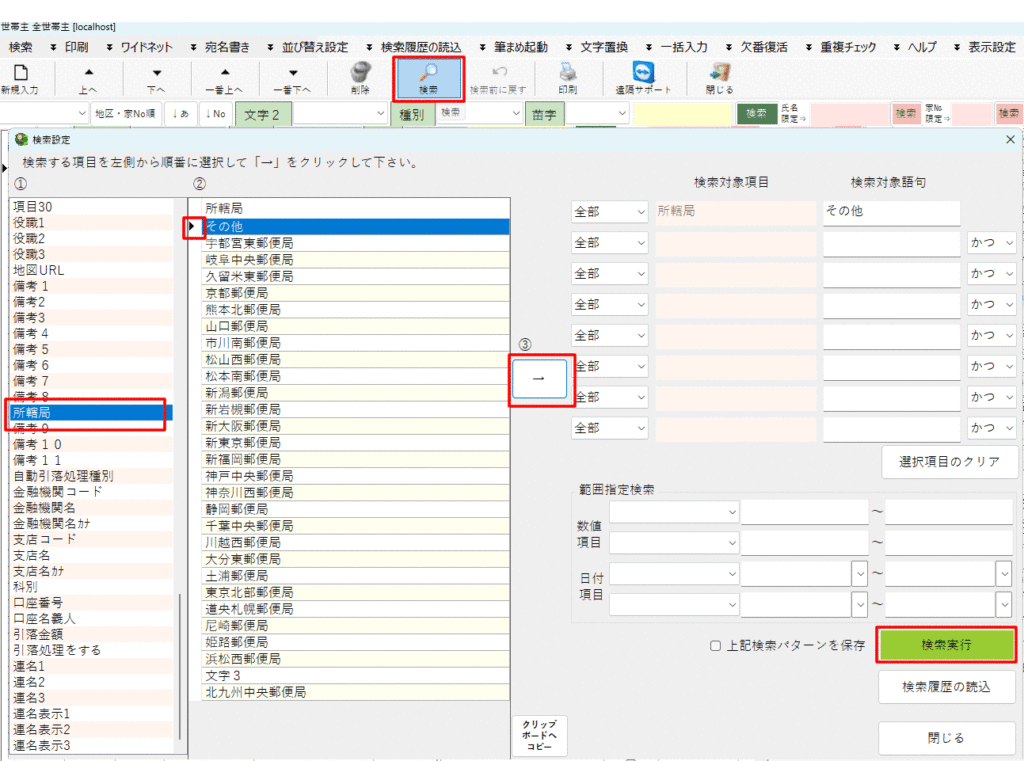
Task: Open 遠隔サポート remote support icon
Action: (x=643, y=75)
